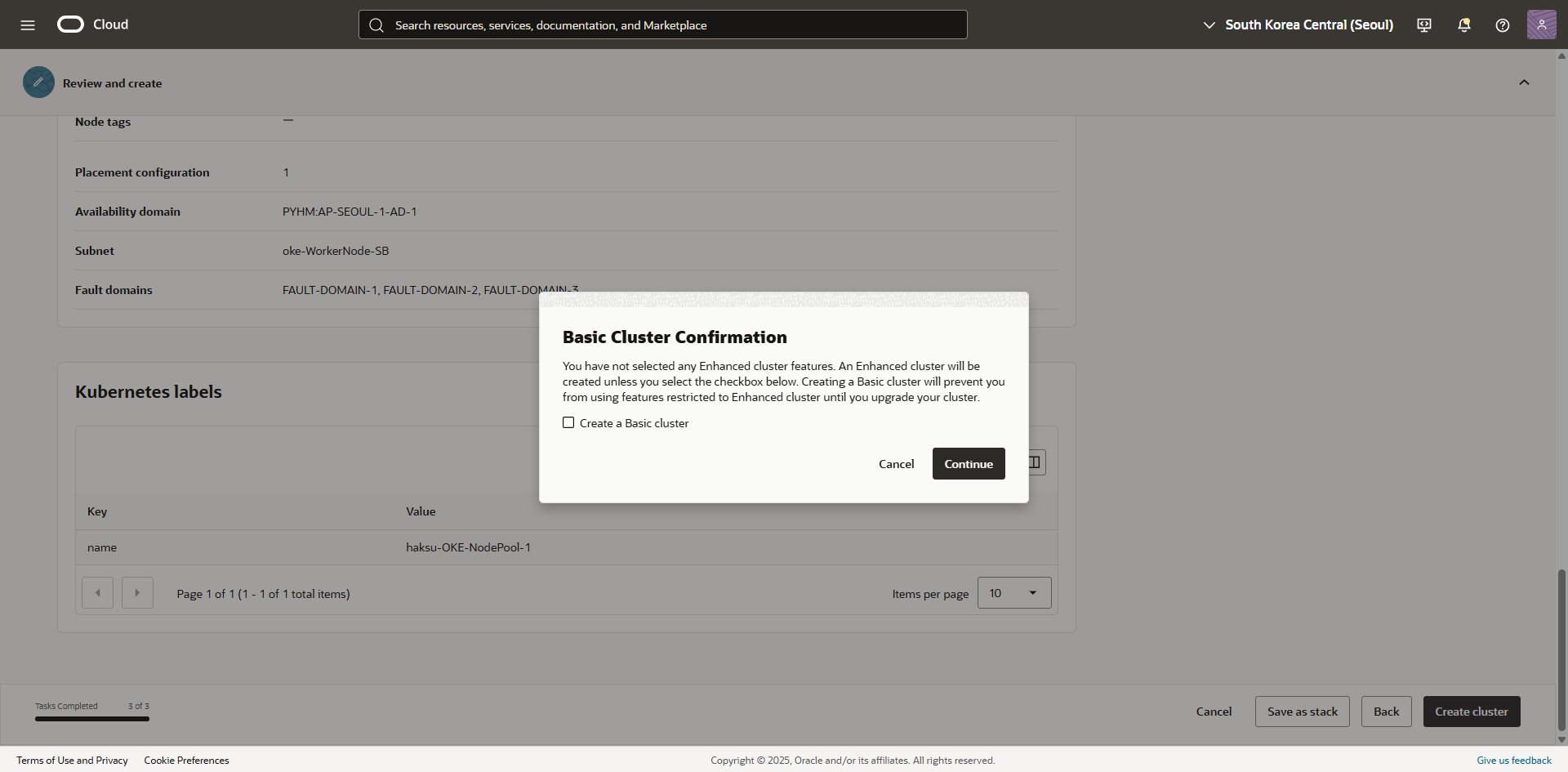Open the Give us feedback link
The image size is (1568, 772).
tap(1513, 761)
